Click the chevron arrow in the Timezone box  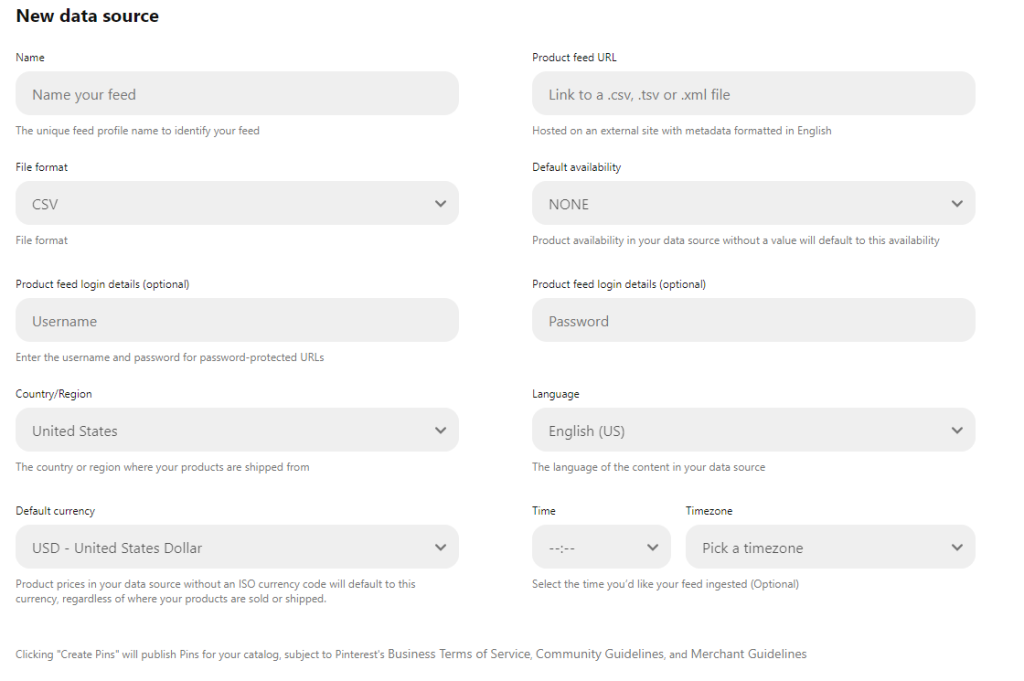pyautogui.click(x=957, y=548)
